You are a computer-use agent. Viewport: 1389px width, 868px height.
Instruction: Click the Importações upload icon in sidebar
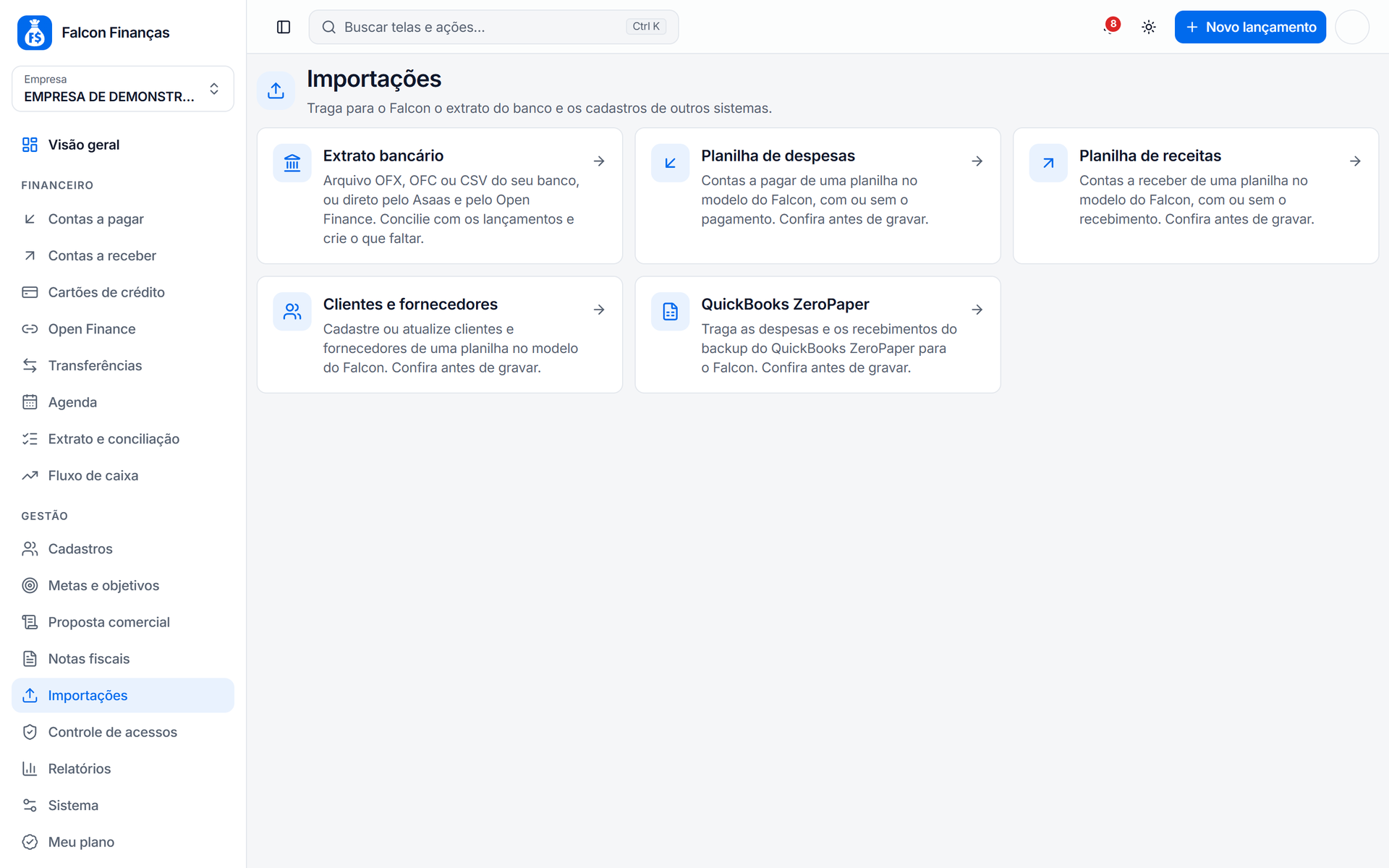[30, 695]
